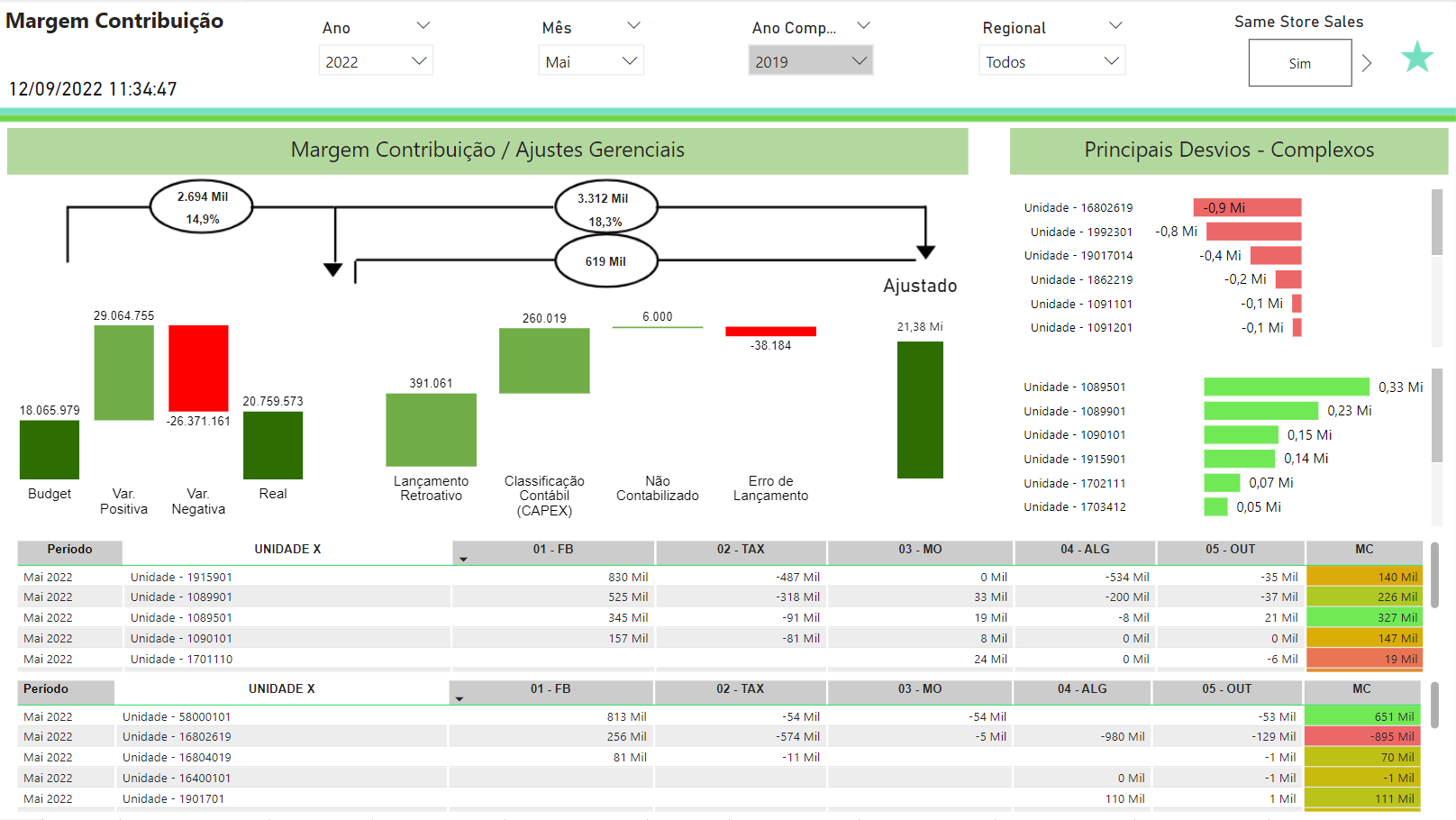Select the Margem Contribuição / Ajustes Gerenciais header
The width and height of the screenshot is (1456, 820).
487,150
